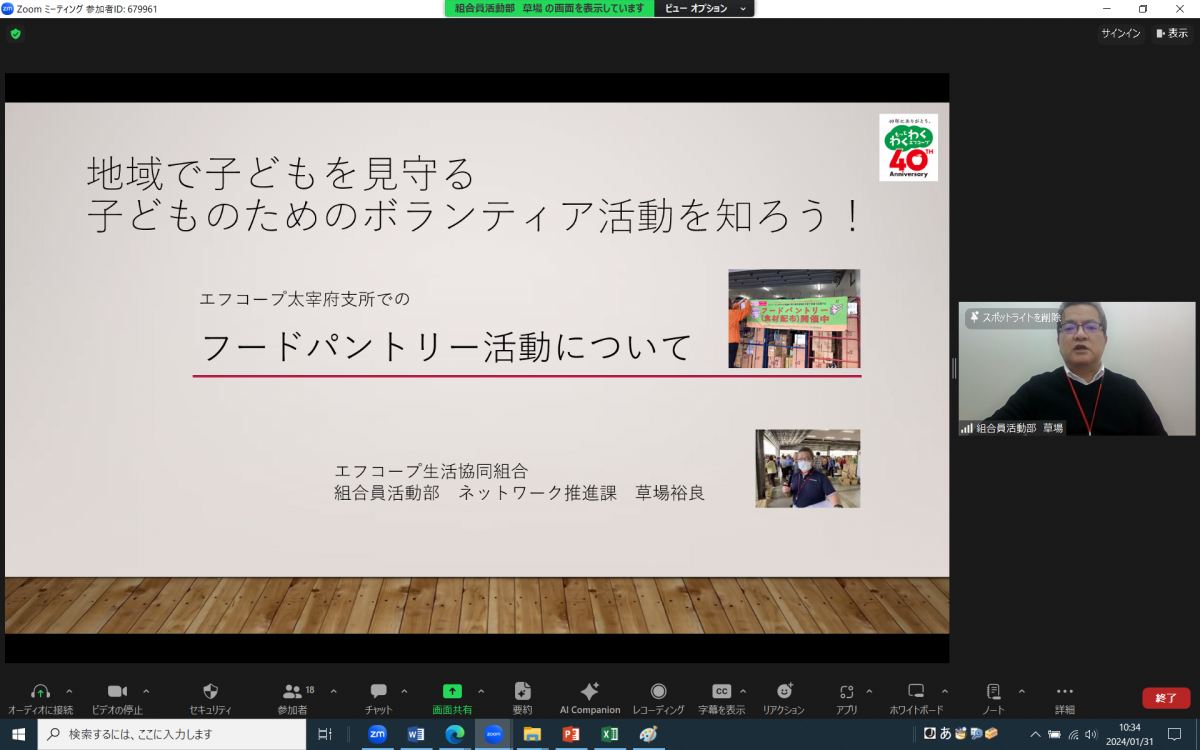
Task: Expand video options arrow
Action: 146,690
